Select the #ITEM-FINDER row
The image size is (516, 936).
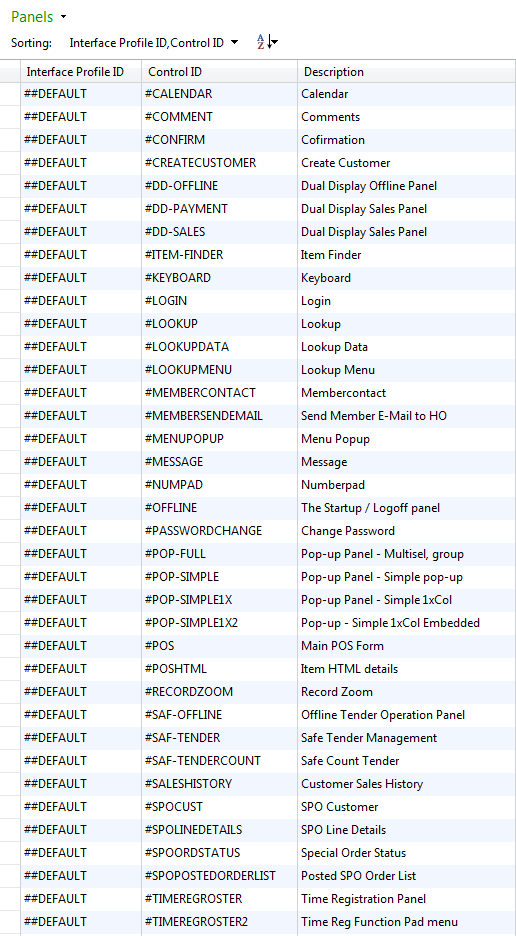pos(268,255)
